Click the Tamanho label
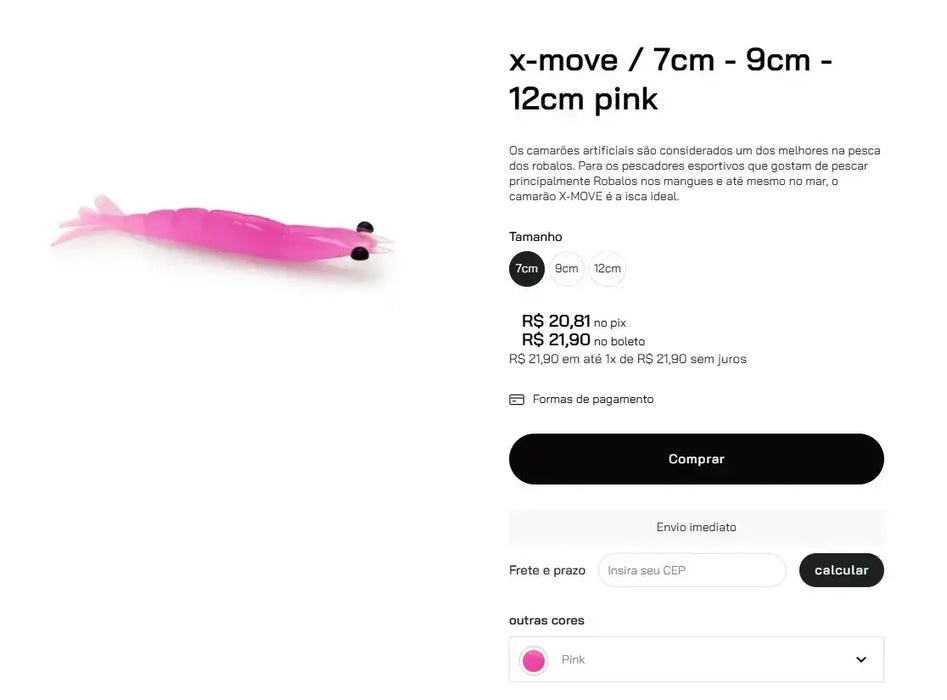This screenshot has height=700, width=947. 536,237
